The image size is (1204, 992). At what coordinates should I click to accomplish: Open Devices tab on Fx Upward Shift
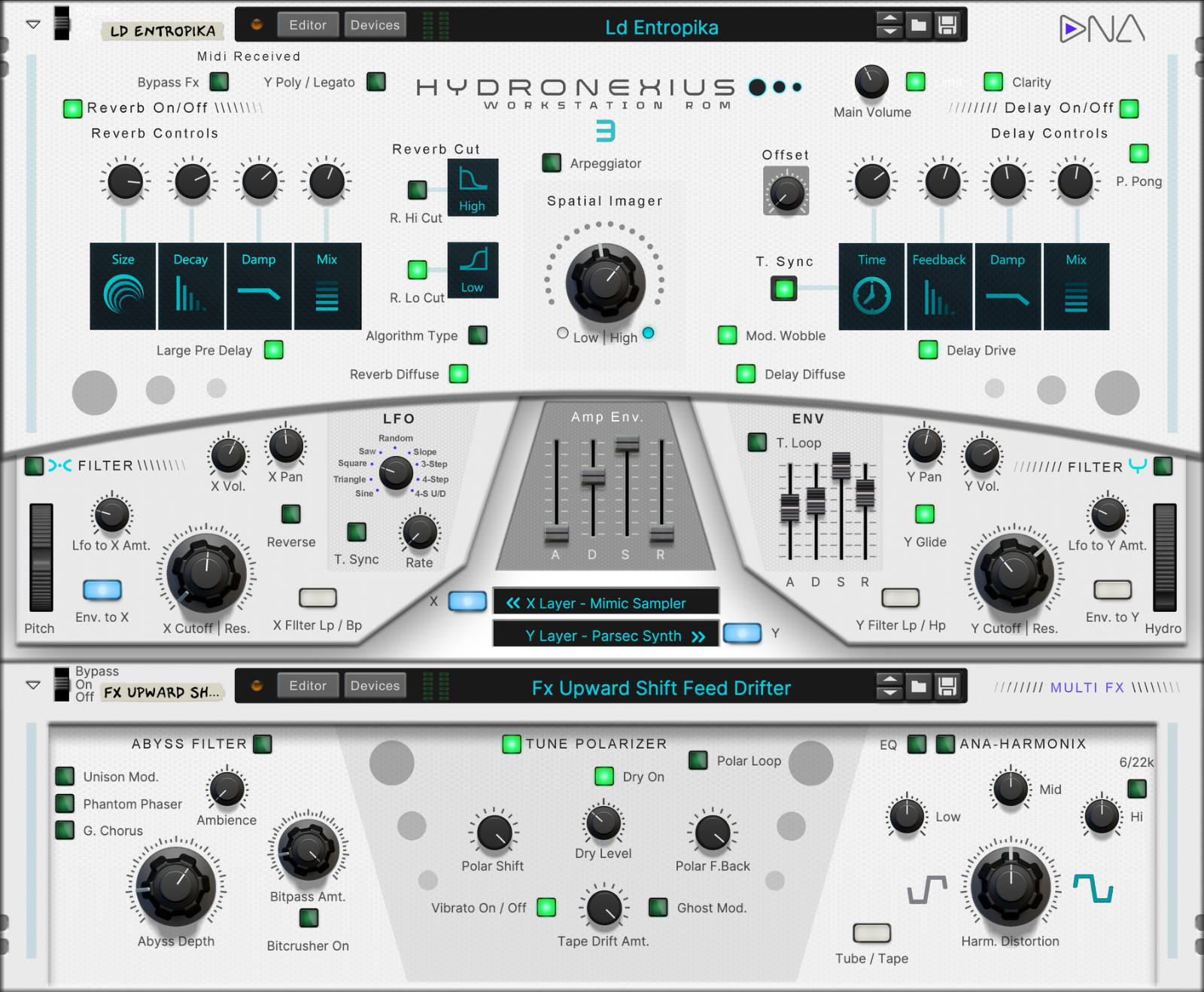click(x=375, y=686)
